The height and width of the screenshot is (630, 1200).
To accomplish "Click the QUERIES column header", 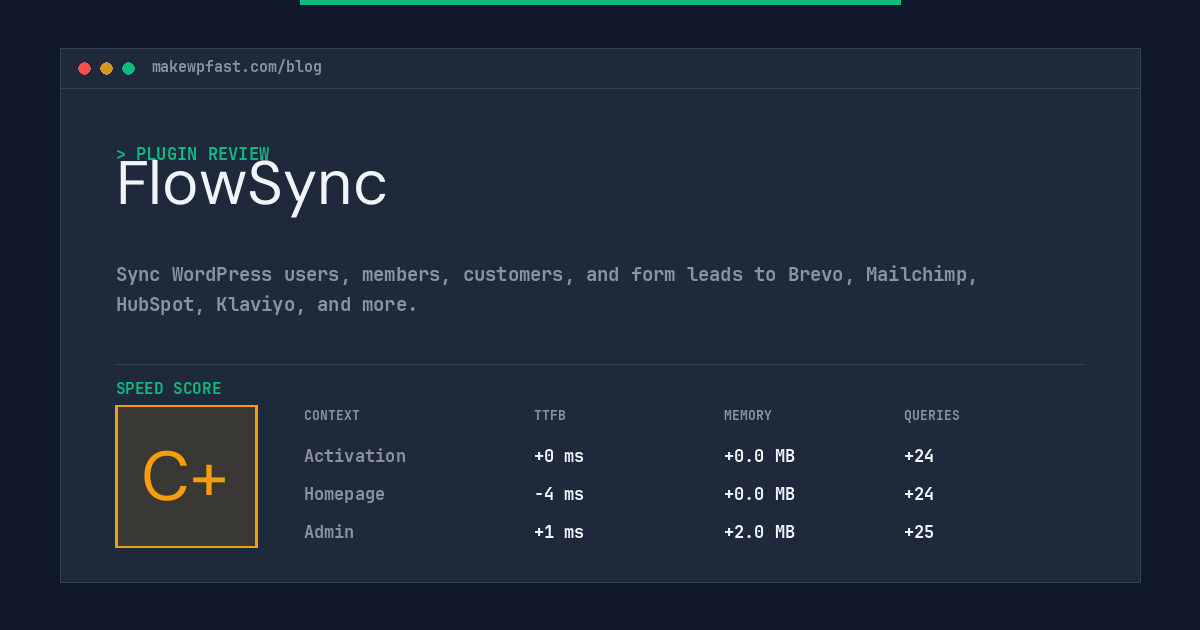I will (x=932, y=416).
